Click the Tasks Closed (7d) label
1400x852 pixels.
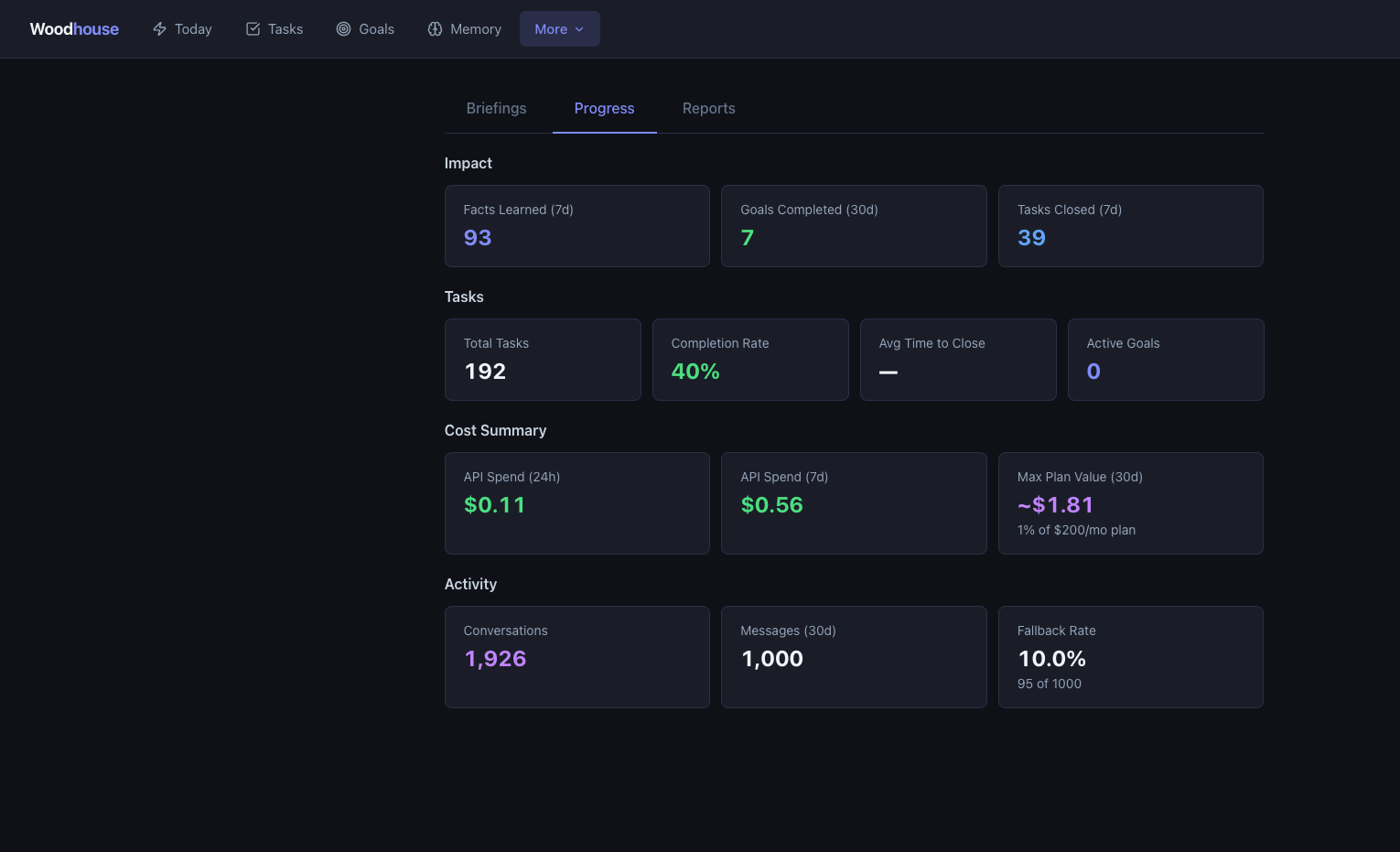point(1070,210)
